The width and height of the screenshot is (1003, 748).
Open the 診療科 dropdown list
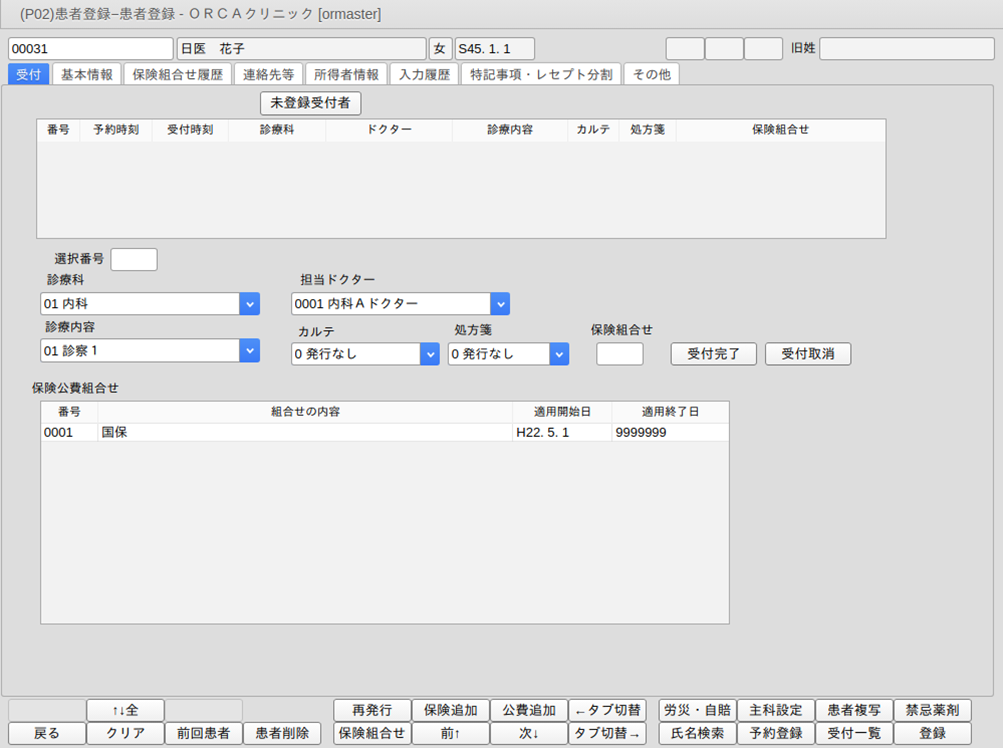249,303
